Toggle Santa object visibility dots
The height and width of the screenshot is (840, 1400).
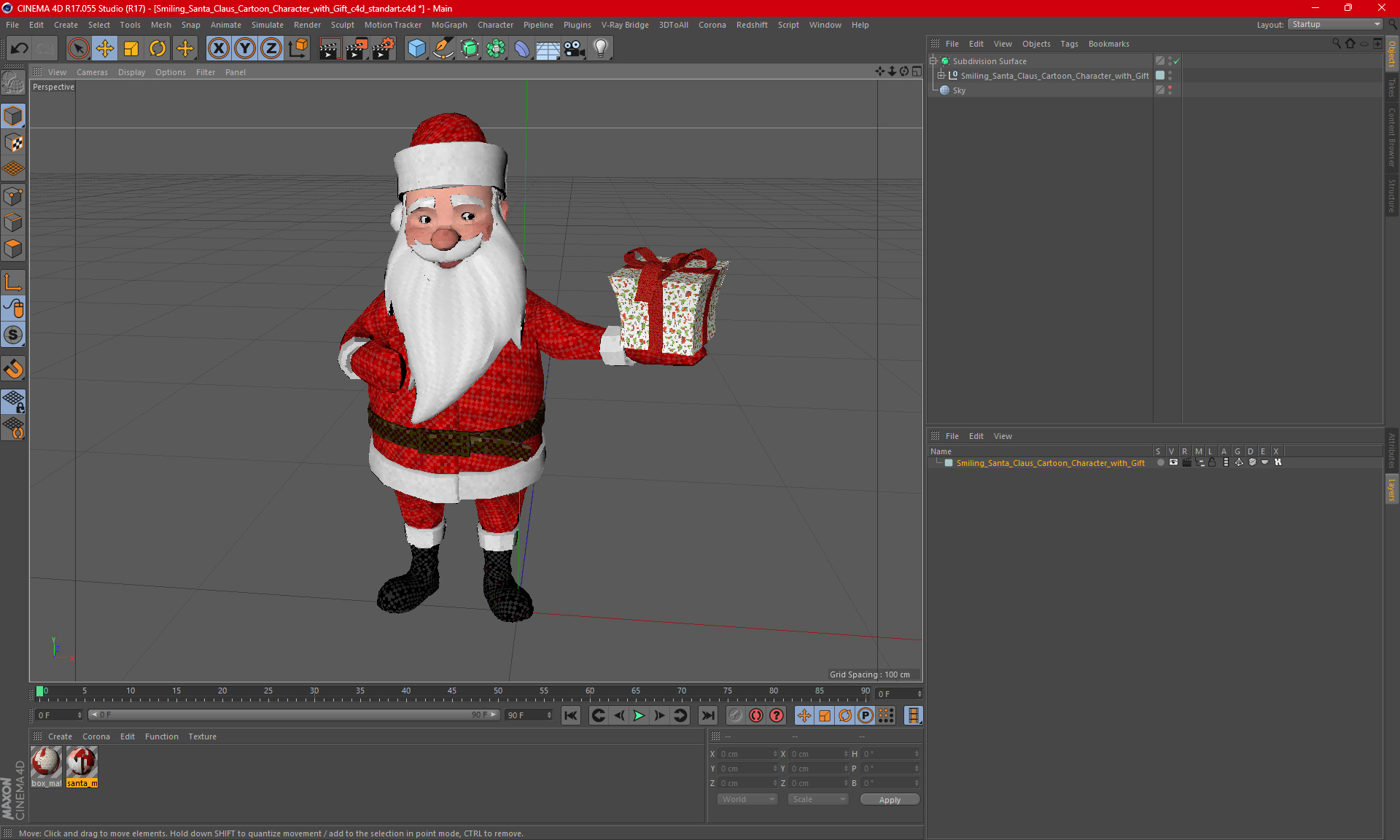pyautogui.click(x=1170, y=75)
